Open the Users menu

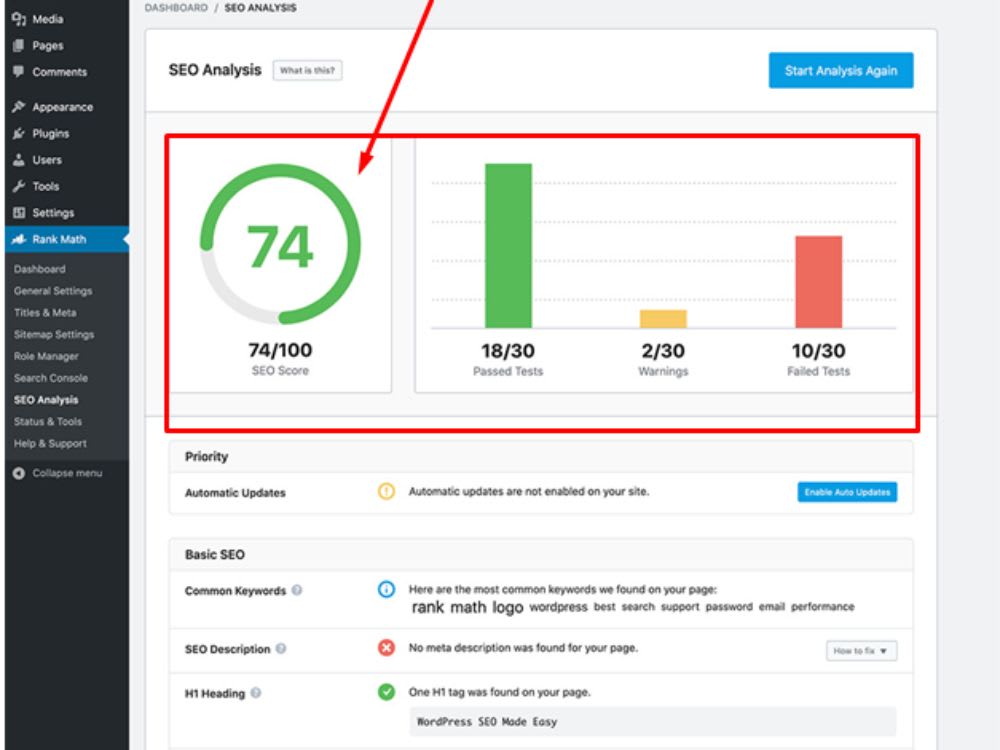point(66,160)
